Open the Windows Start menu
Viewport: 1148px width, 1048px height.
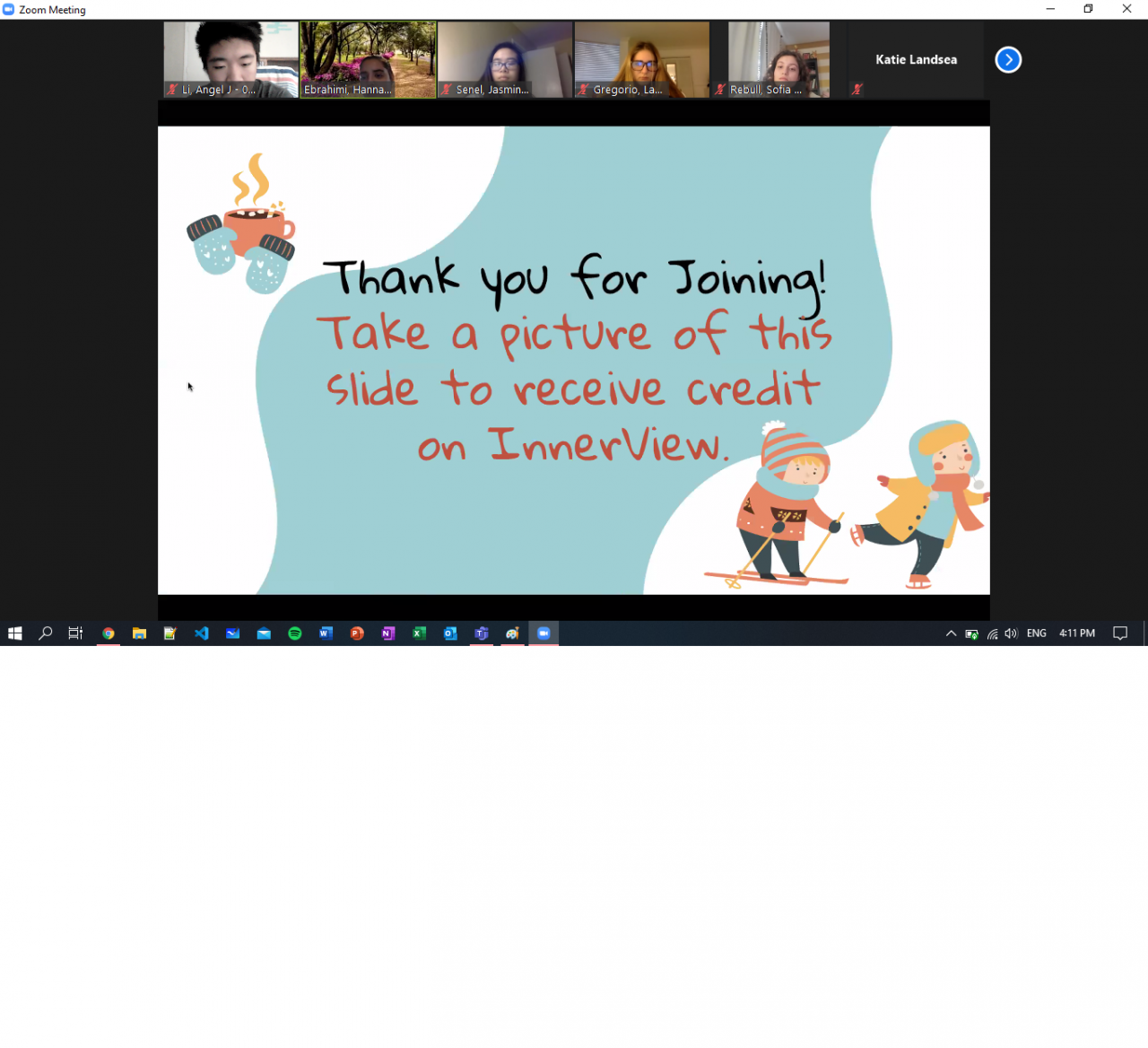[x=14, y=633]
